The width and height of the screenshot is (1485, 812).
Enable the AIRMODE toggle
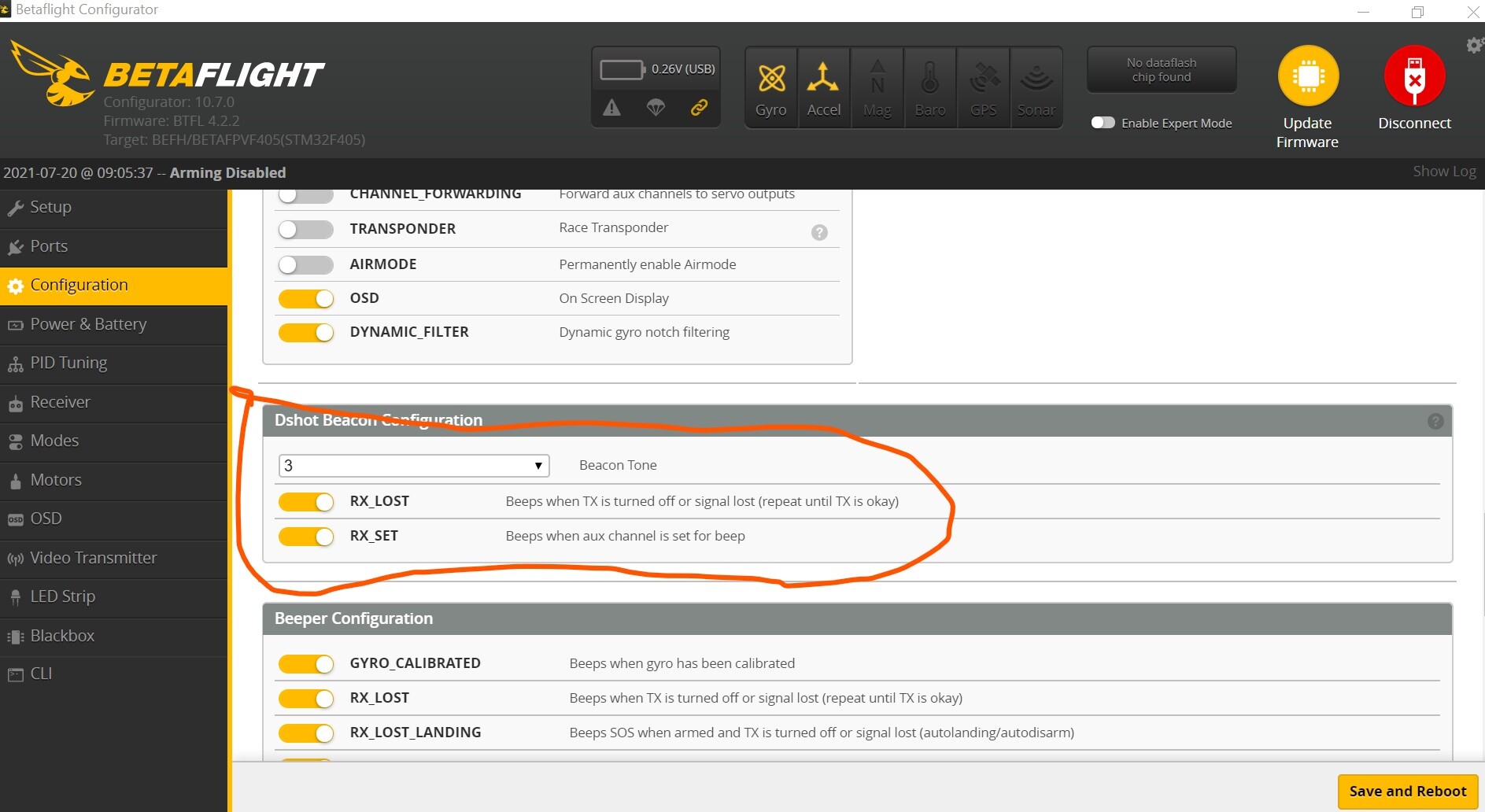[306, 264]
